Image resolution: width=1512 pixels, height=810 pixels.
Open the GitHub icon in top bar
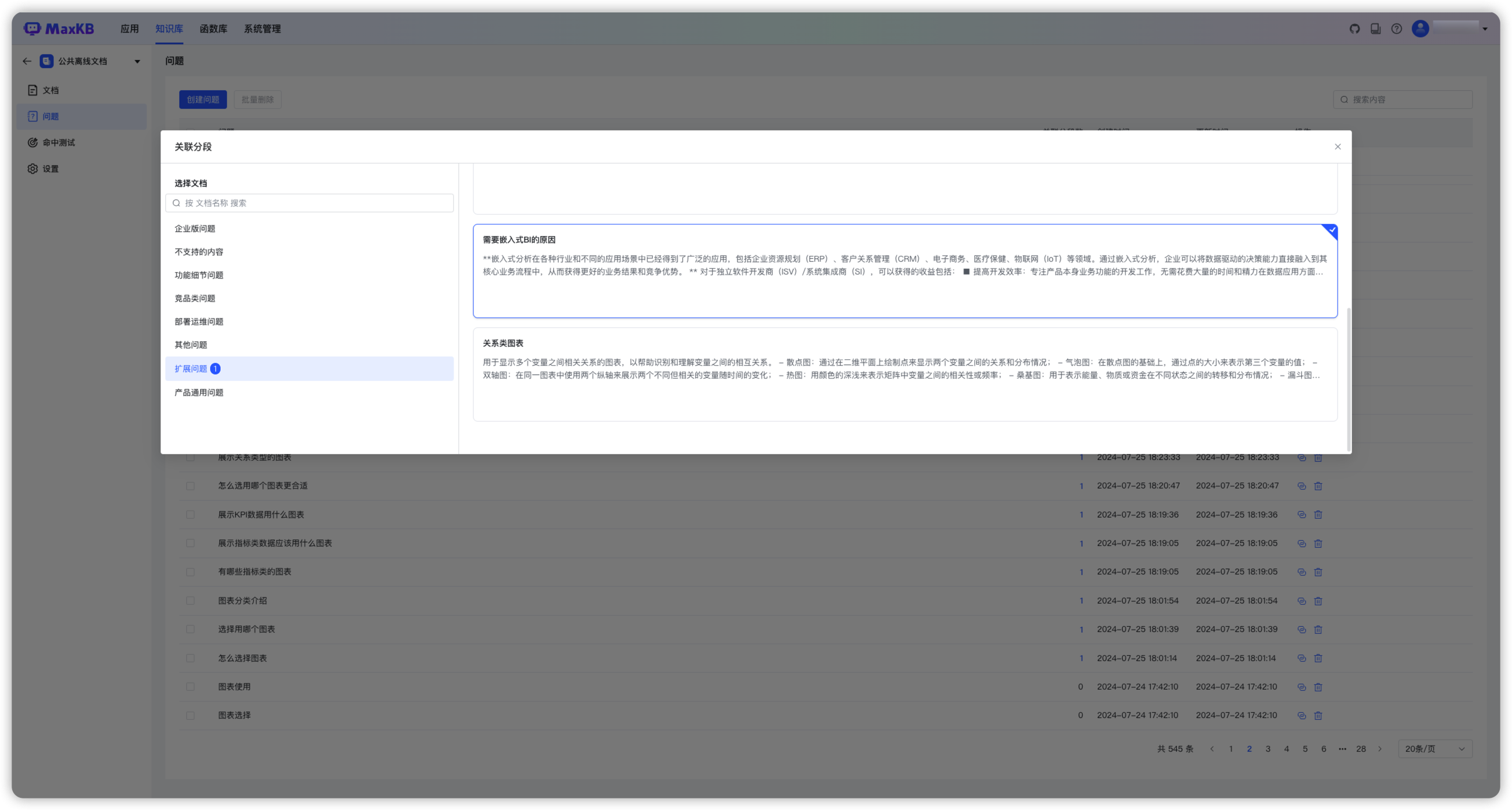point(1354,28)
